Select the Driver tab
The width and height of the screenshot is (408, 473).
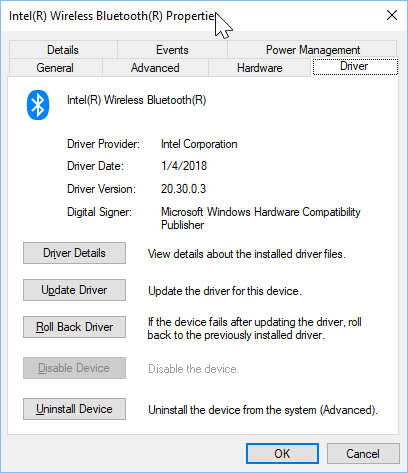pyautogui.click(x=355, y=66)
